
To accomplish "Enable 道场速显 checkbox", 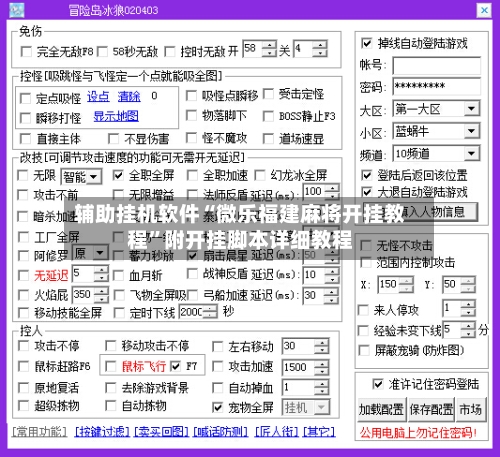I will [x=268, y=139].
